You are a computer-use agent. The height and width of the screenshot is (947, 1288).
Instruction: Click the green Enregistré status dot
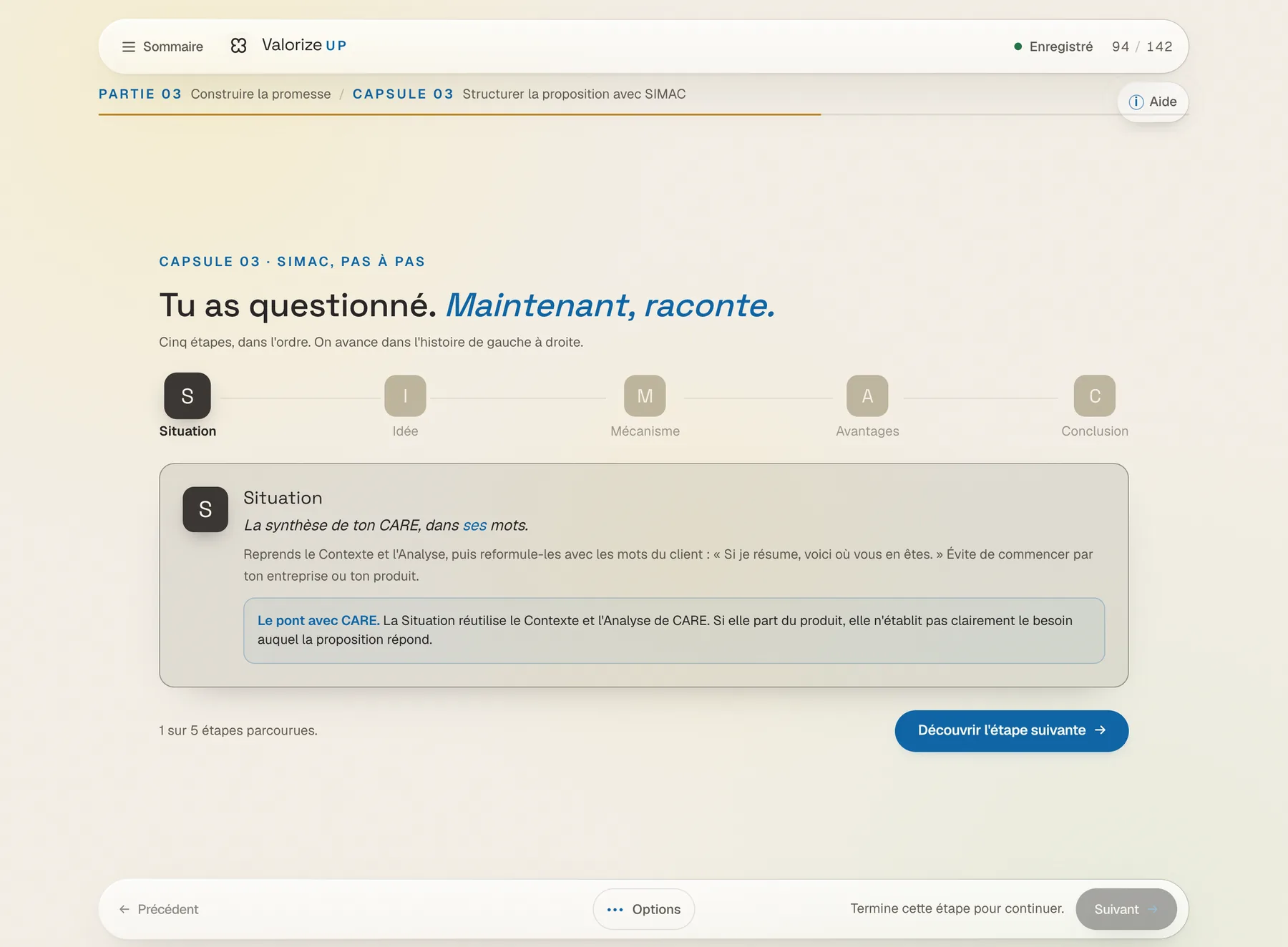tap(1018, 46)
